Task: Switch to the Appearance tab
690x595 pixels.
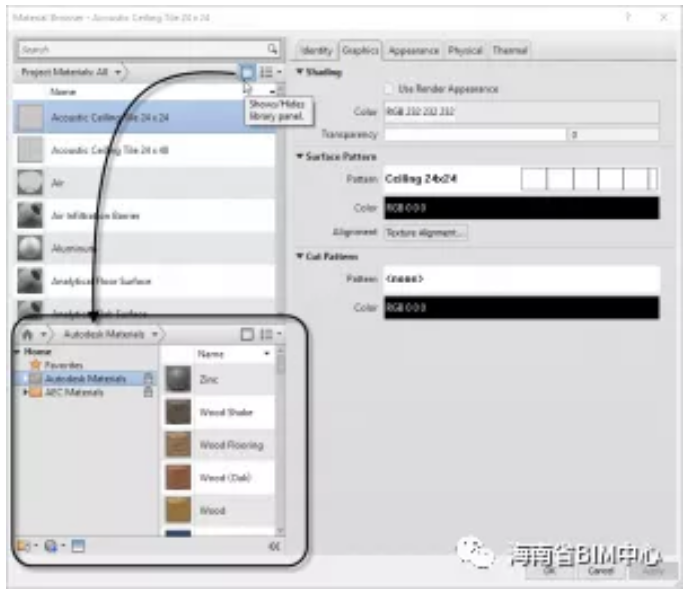Action: [x=414, y=51]
